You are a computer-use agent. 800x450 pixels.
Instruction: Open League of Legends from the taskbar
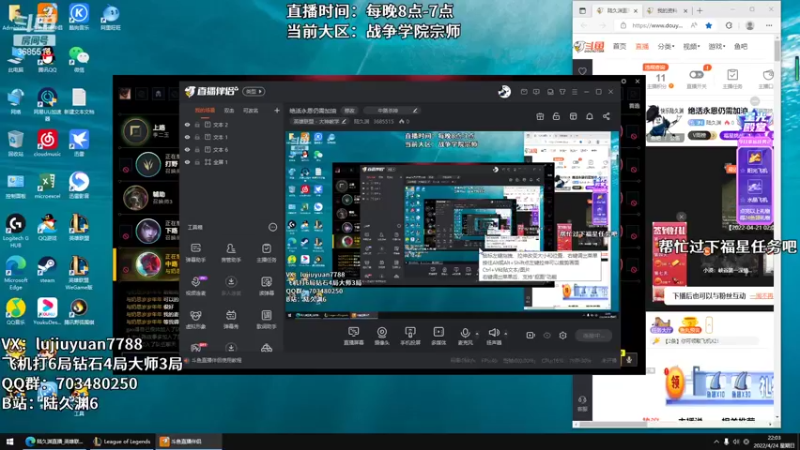(122, 441)
